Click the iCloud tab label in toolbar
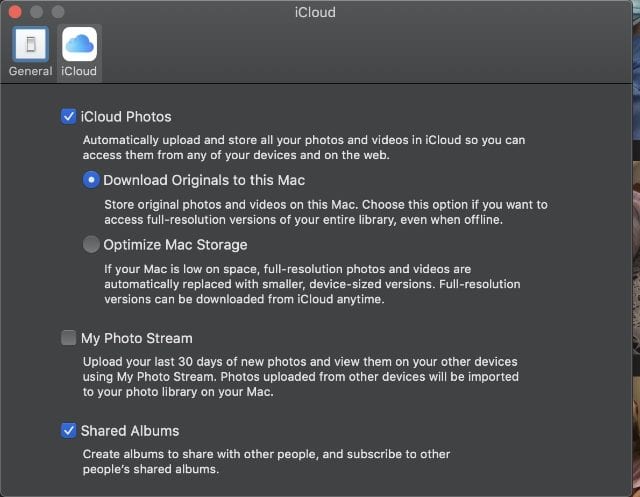The width and height of the screenshot is (640, 497). pos(79,71)
